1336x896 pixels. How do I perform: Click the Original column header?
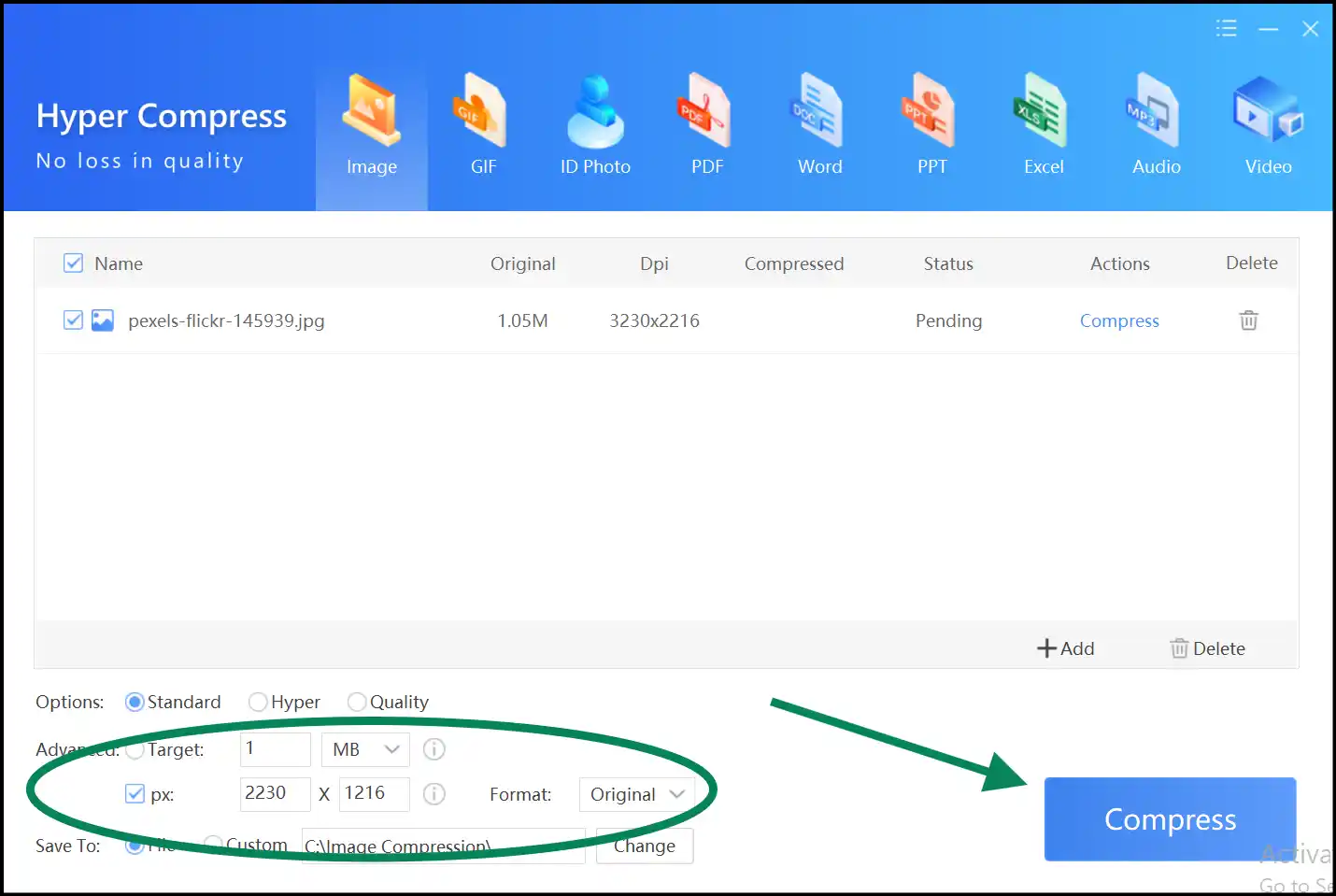[523, 263]
